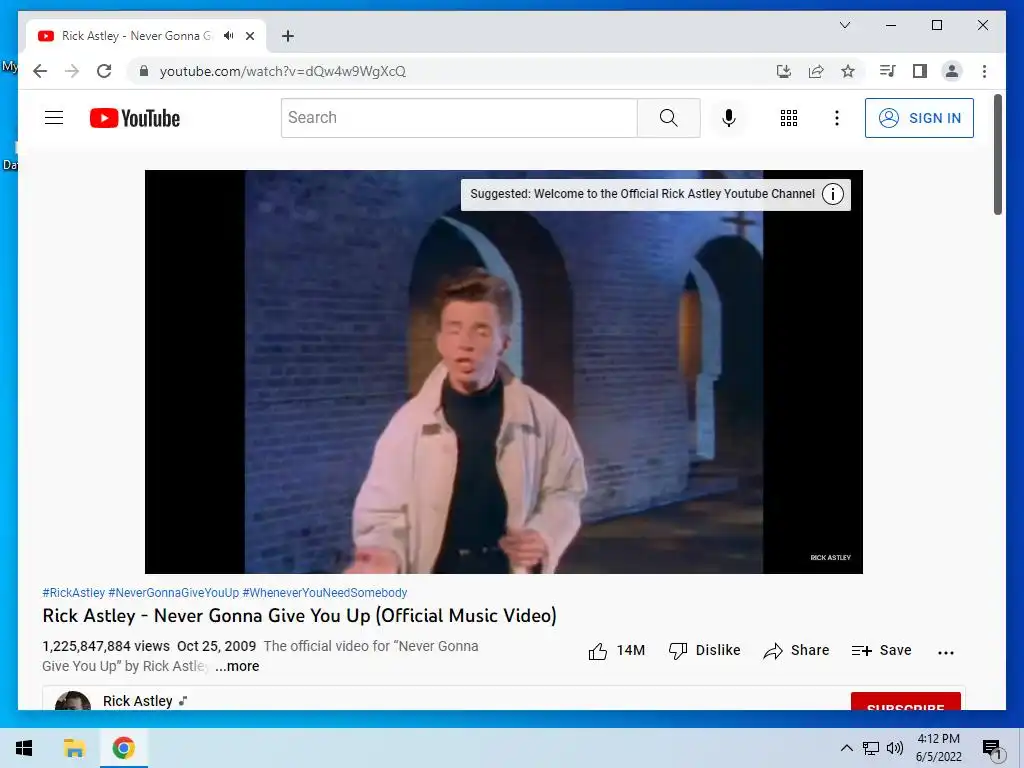Viewport: 1024px width, 768px height.
Task: Install YouTube app via address bar icon
Action: coord(784,71)
